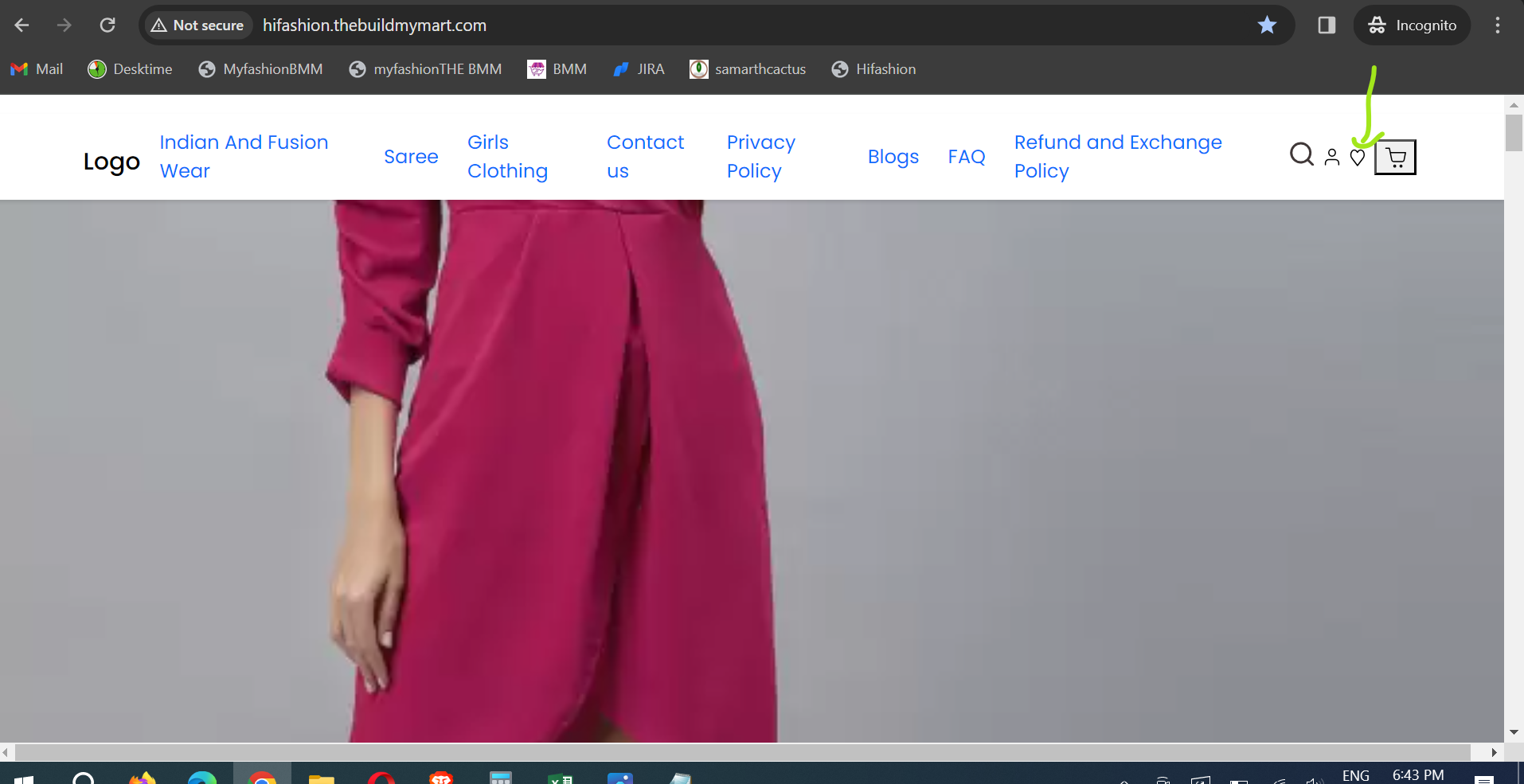Open the JIRA bookmark
This screenshot has width=1524, height=784.
[639, 69]
